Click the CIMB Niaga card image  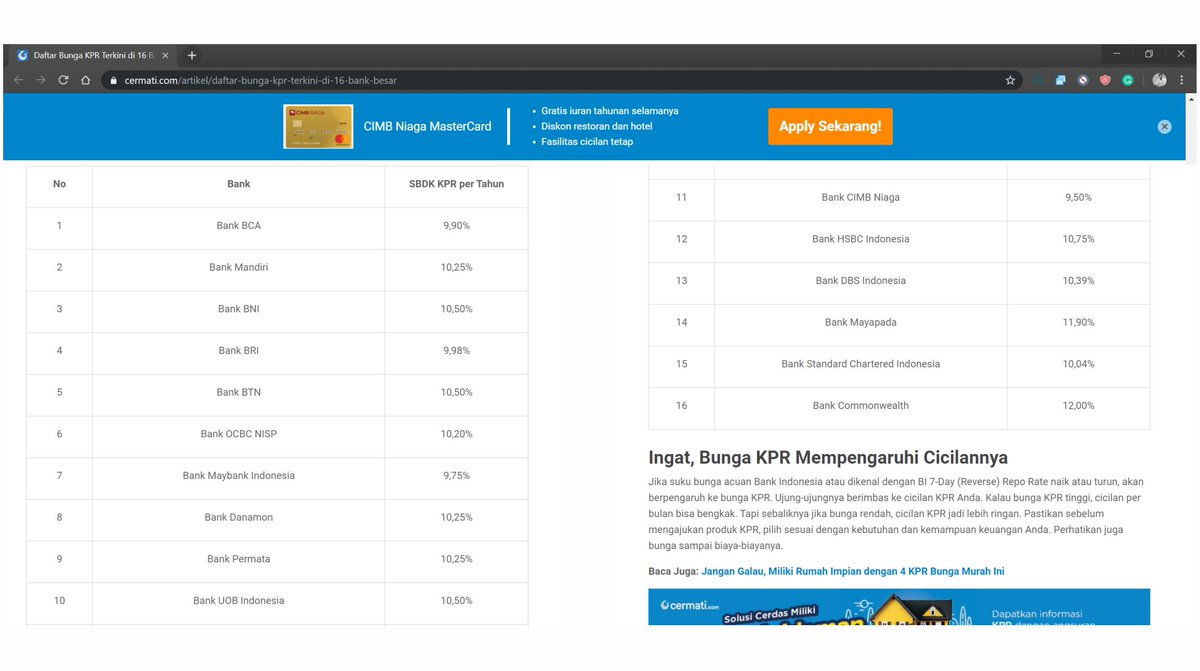click(x=318, y=127)
